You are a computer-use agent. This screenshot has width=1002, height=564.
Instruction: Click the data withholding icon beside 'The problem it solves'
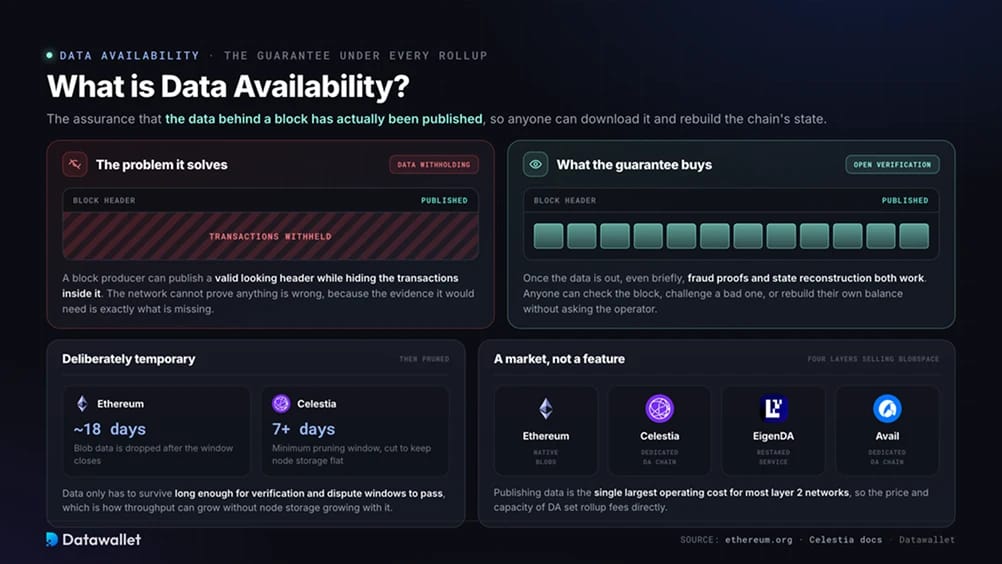tap(75, 164)
